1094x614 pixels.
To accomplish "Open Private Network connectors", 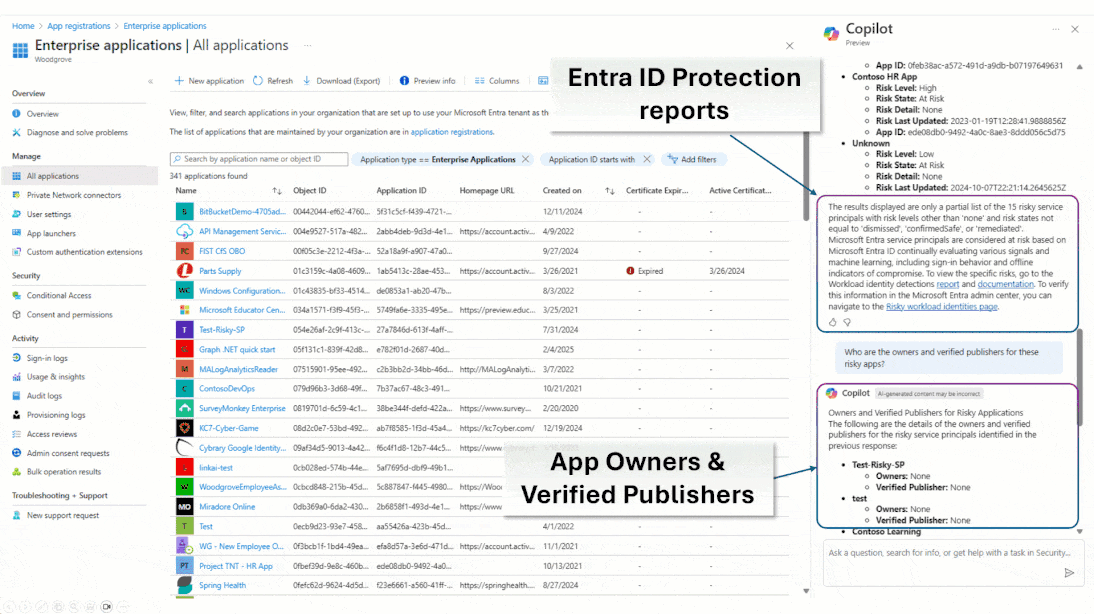I will (73, 195).
